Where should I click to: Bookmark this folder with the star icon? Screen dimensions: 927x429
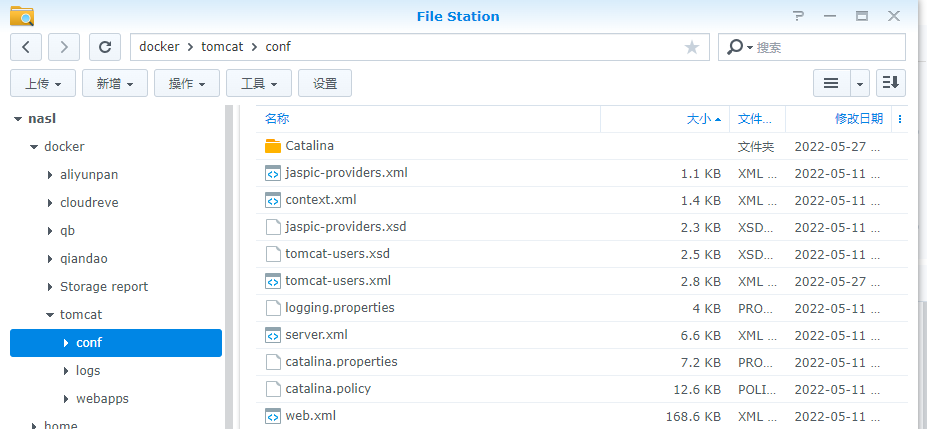(x=692, y=47)
